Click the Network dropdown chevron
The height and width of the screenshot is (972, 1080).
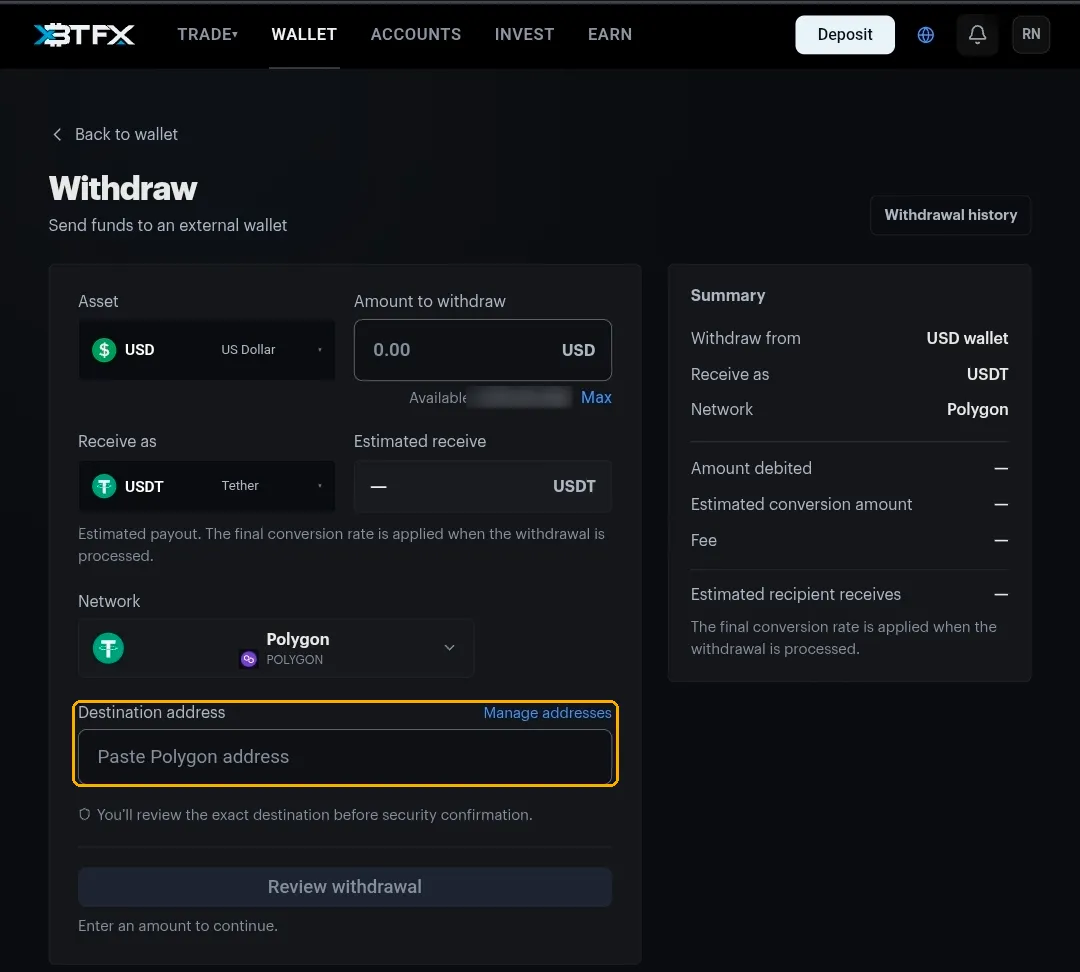click(x=449, y=648)
